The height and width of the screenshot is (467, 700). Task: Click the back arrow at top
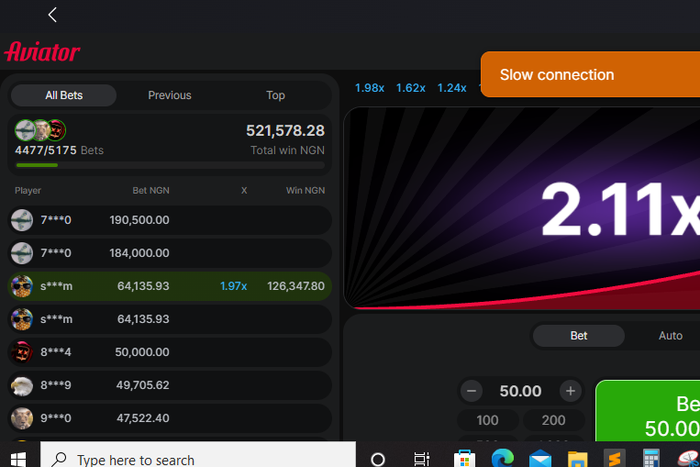click(x=52, y=15)
